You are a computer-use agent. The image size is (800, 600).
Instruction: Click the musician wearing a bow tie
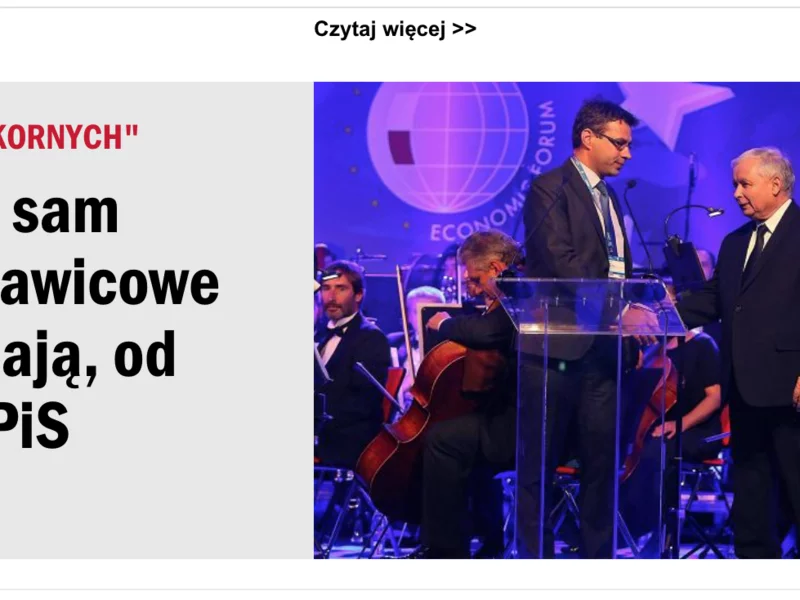(347, 357)
